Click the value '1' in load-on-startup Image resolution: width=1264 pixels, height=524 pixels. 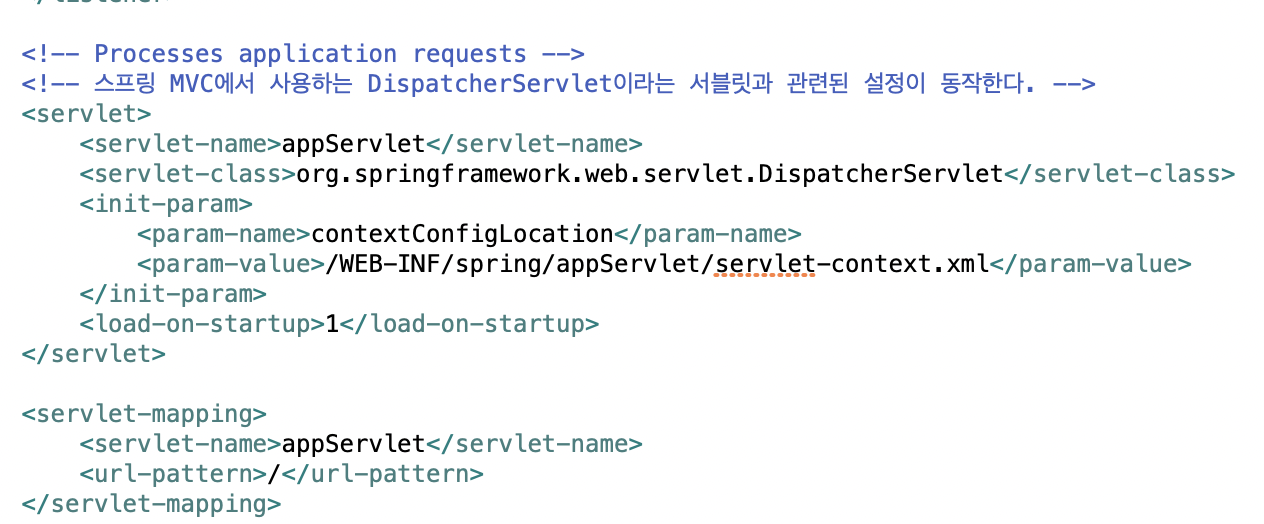333,324
